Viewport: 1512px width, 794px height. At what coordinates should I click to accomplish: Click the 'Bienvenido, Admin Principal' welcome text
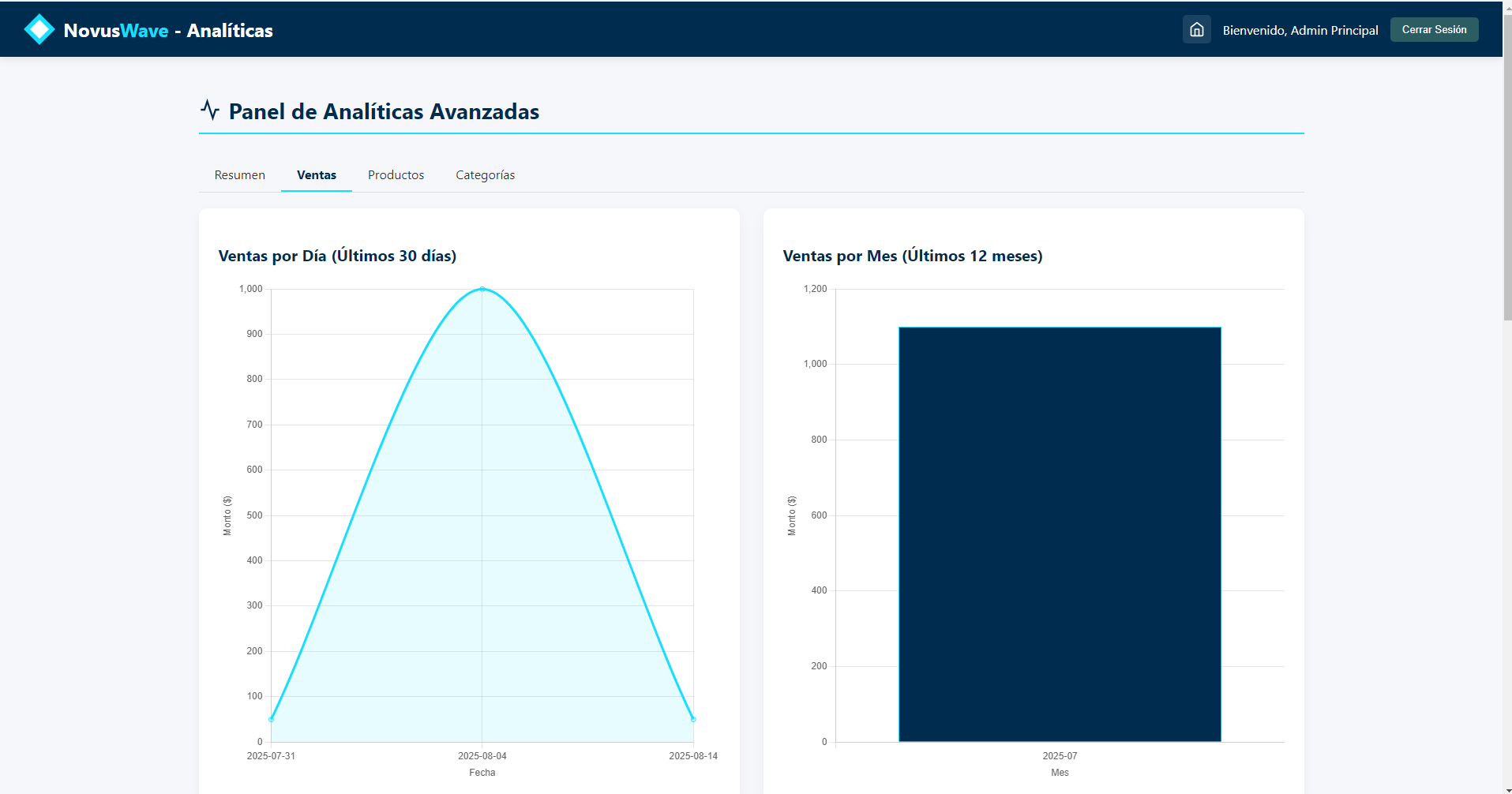[1300, 30]
